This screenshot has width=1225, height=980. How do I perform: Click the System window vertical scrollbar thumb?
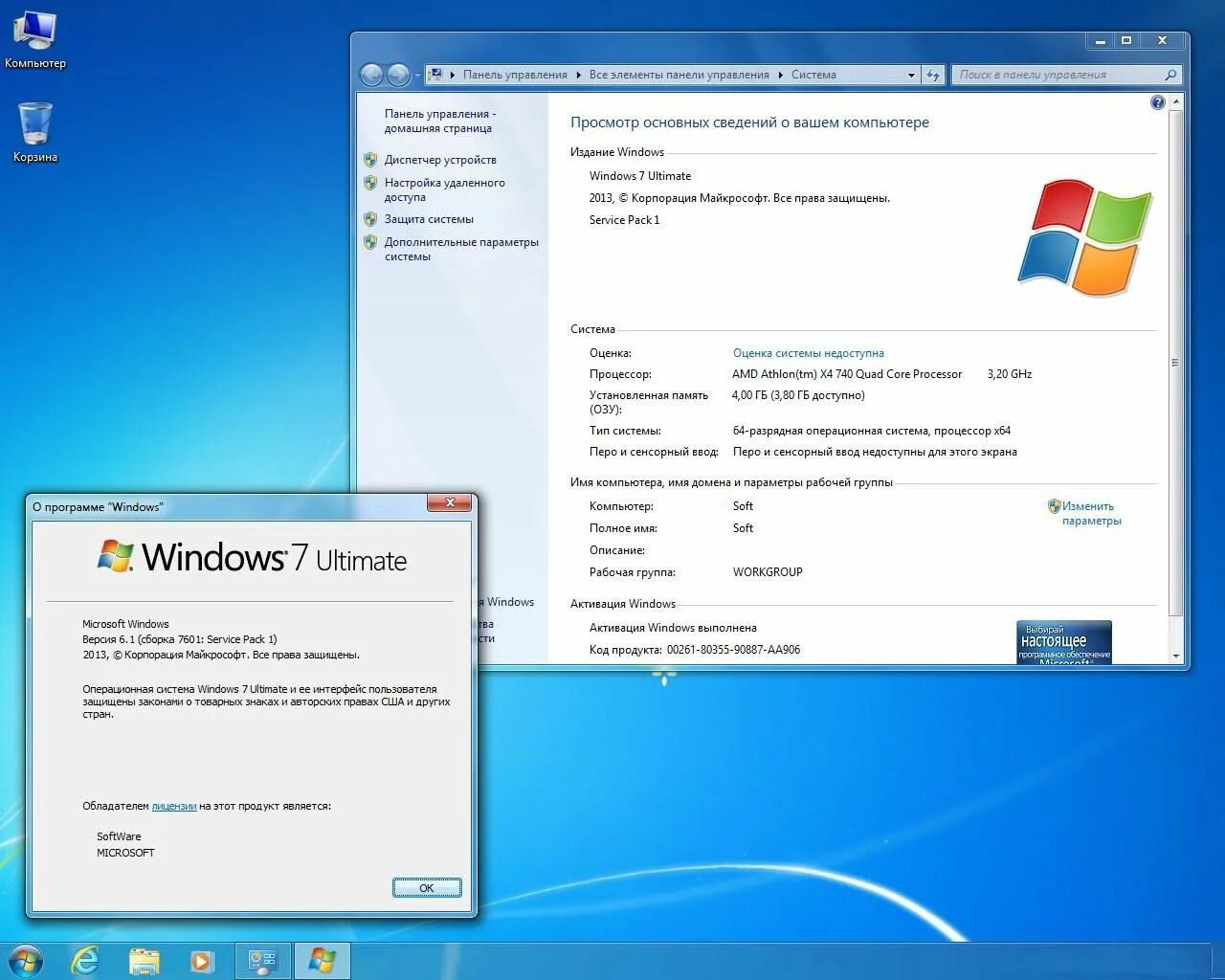tap(1175, 363)
